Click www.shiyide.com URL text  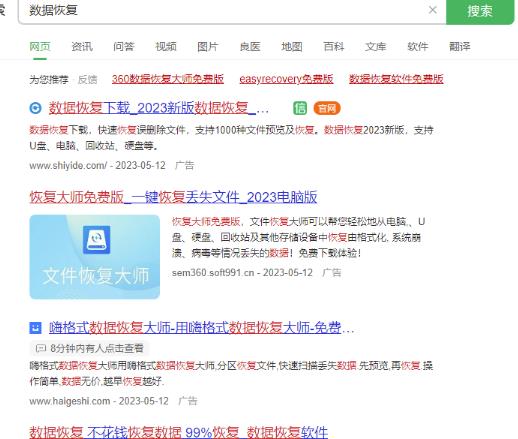68,165
